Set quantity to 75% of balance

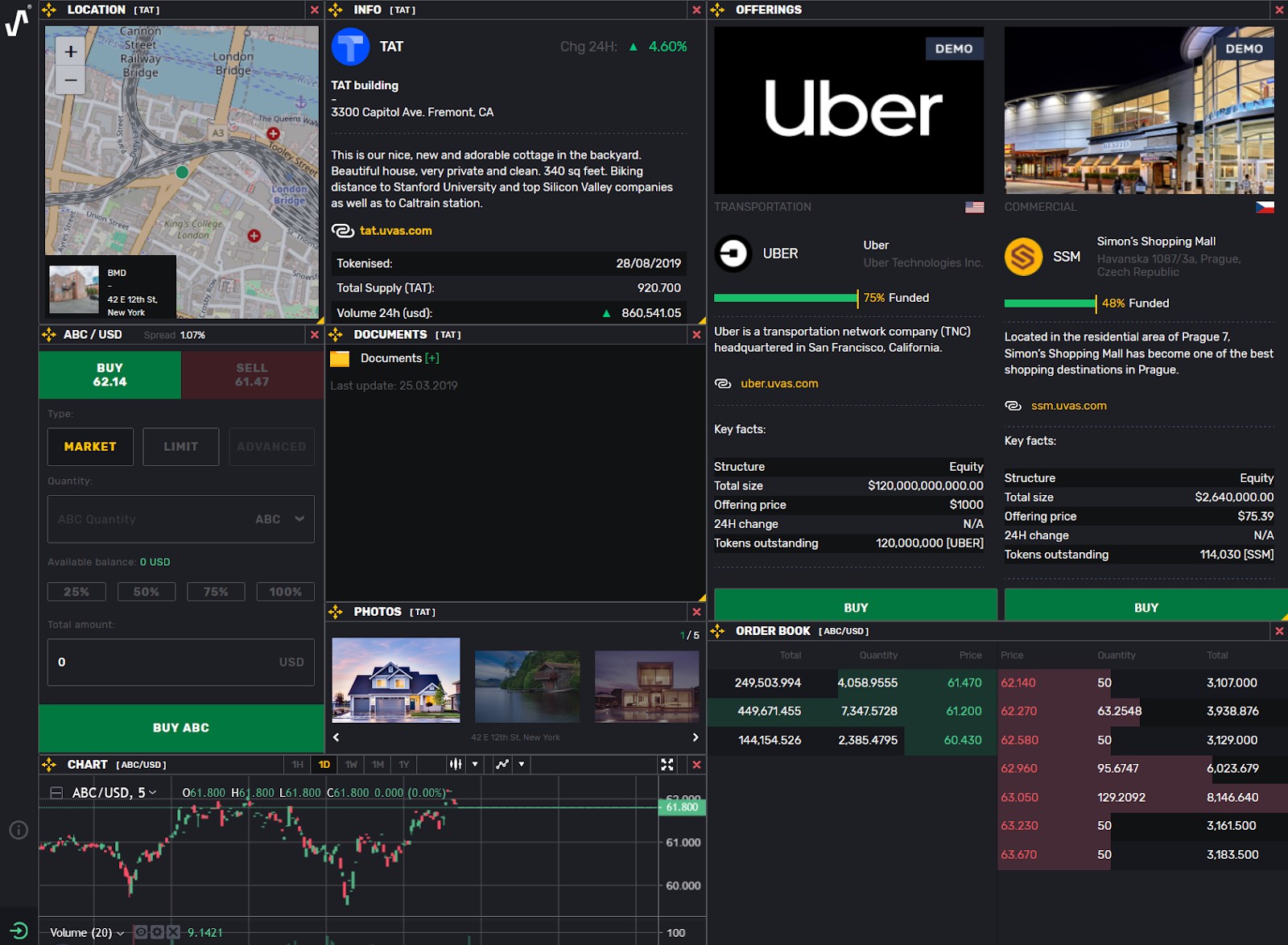[216, 592]
